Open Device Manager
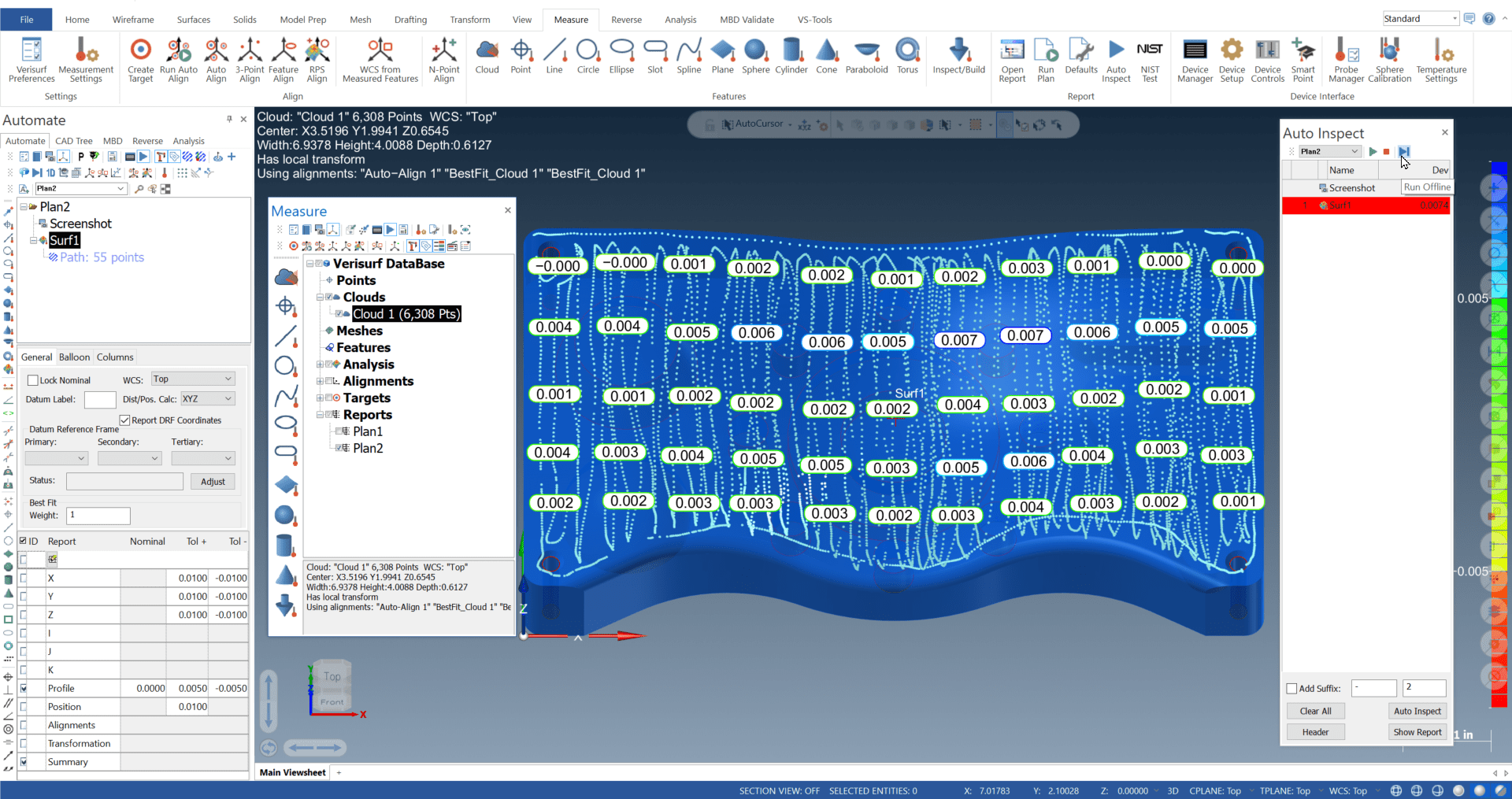1512x799 pixels. pos(1195,60)
